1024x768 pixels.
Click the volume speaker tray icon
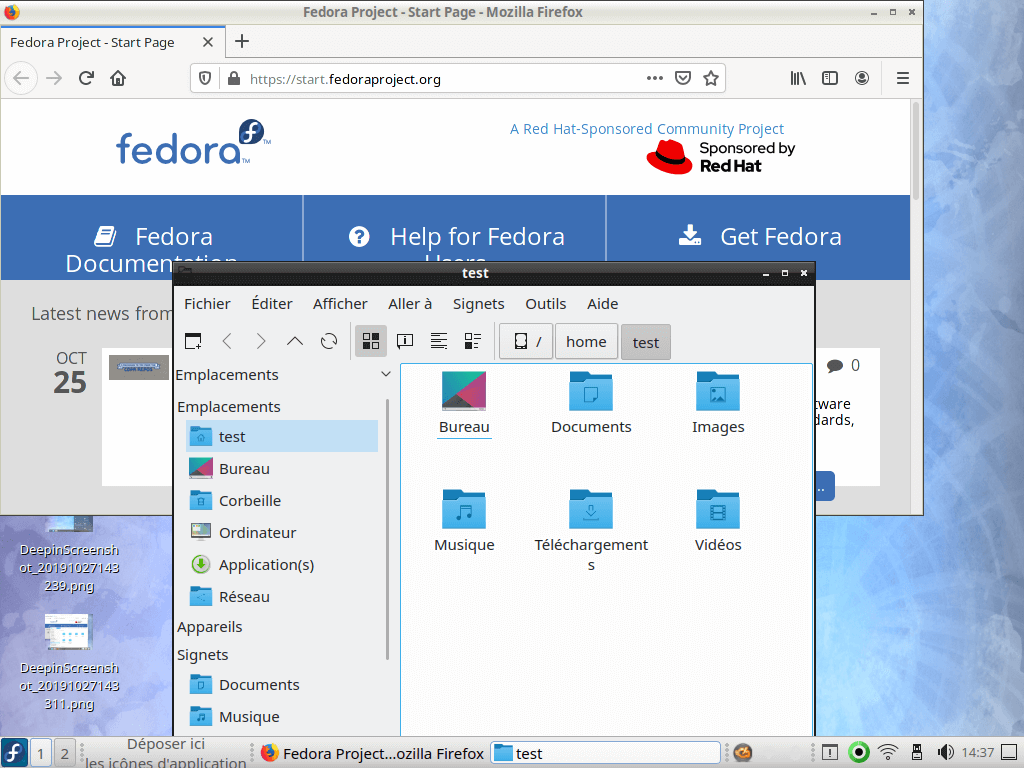[945, 753]
